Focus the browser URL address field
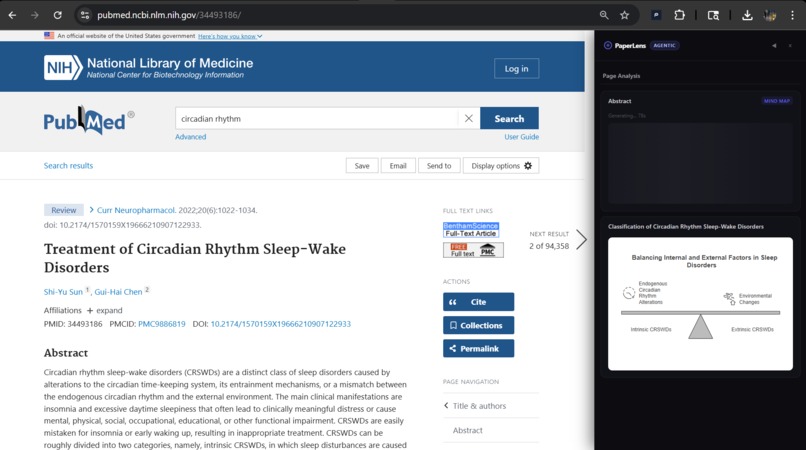Screen dimensions: 806x450 tap(339, 15)
